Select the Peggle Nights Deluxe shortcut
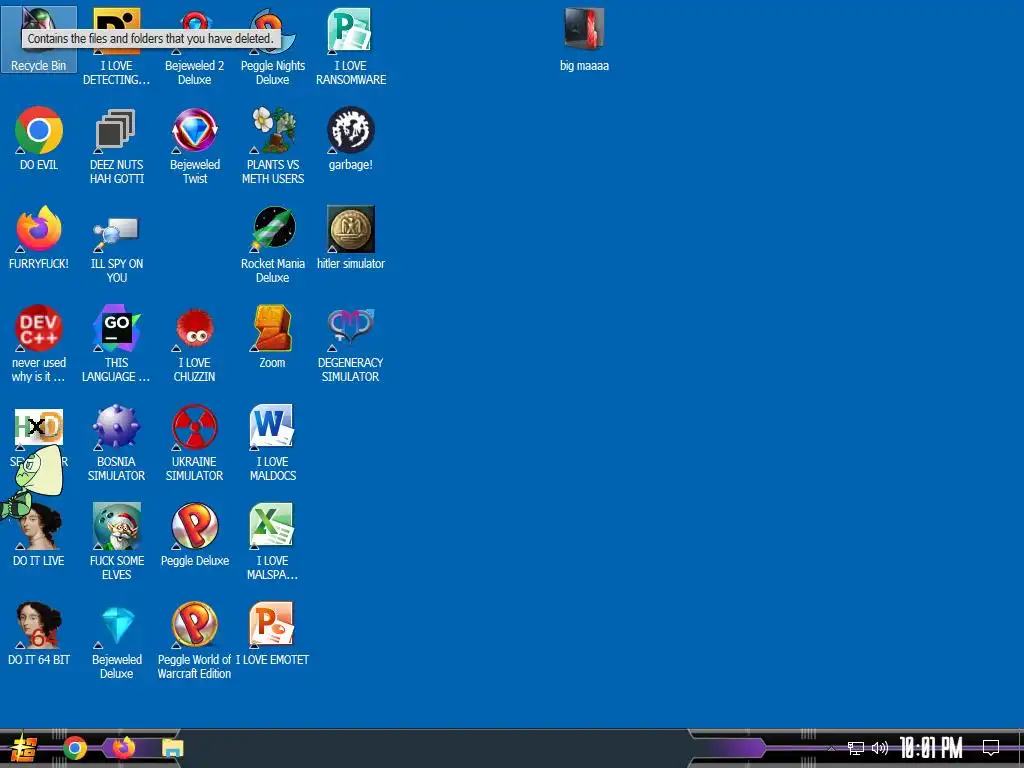Viewport: 1024px width, 768px height. point(272,46)
